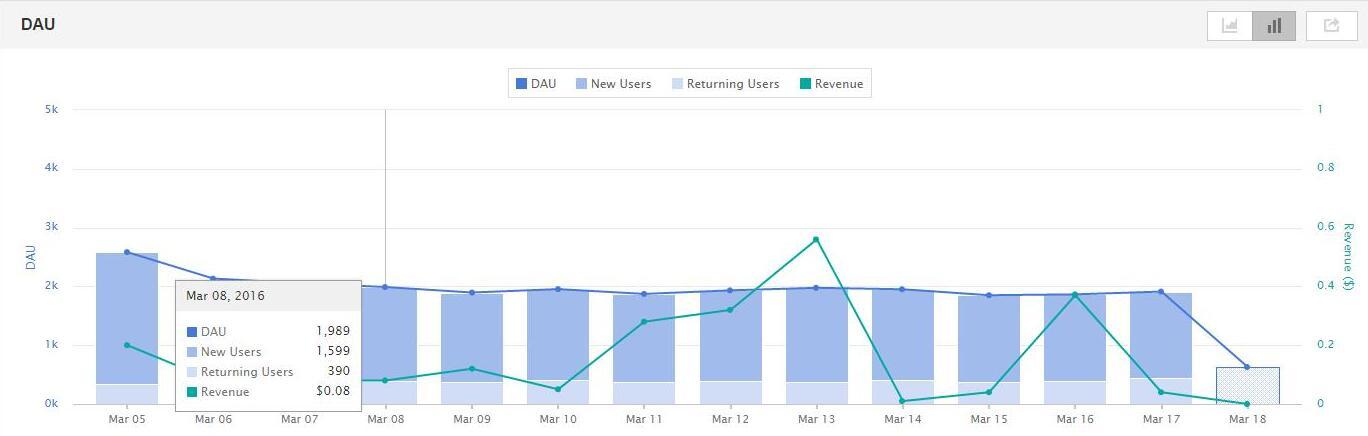The height and width of the screenshot is (436, 1368).
Task: Click the Mar 13 revenue peak point
Action: point(816,239)
